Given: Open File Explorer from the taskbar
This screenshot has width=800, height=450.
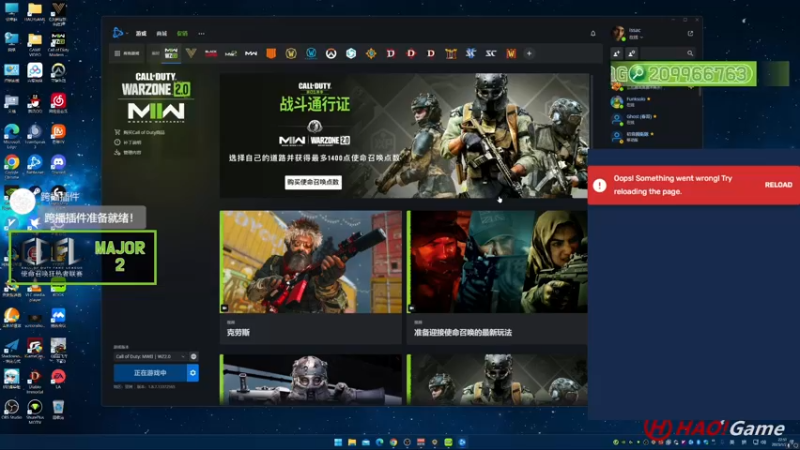Looking at the screenshot, I should (352, 442).
